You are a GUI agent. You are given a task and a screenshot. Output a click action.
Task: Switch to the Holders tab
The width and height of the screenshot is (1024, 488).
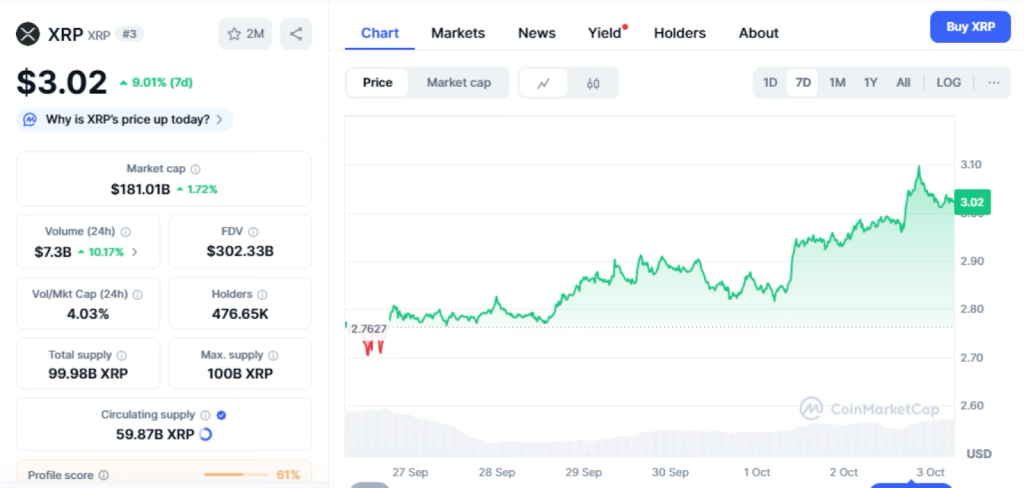[679, 33]
